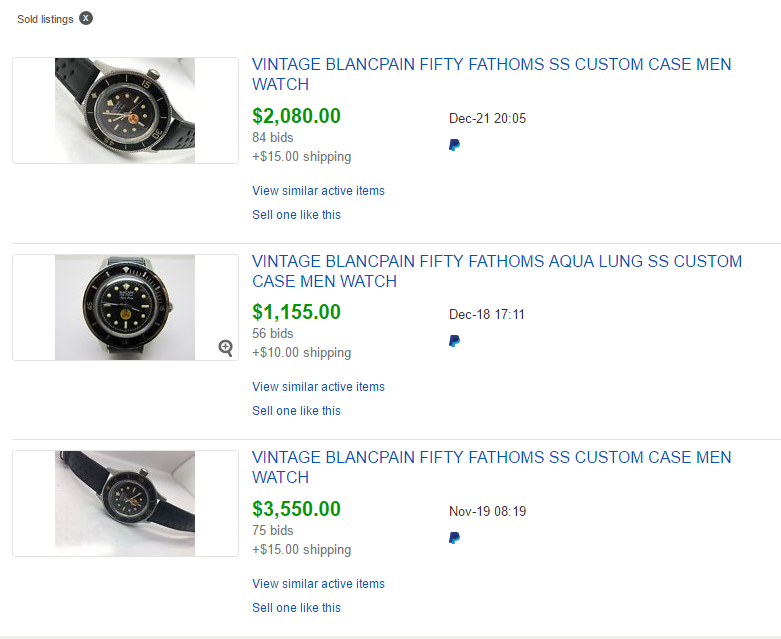Click Sell one like this under the first listing

click(x=296, y=215)
